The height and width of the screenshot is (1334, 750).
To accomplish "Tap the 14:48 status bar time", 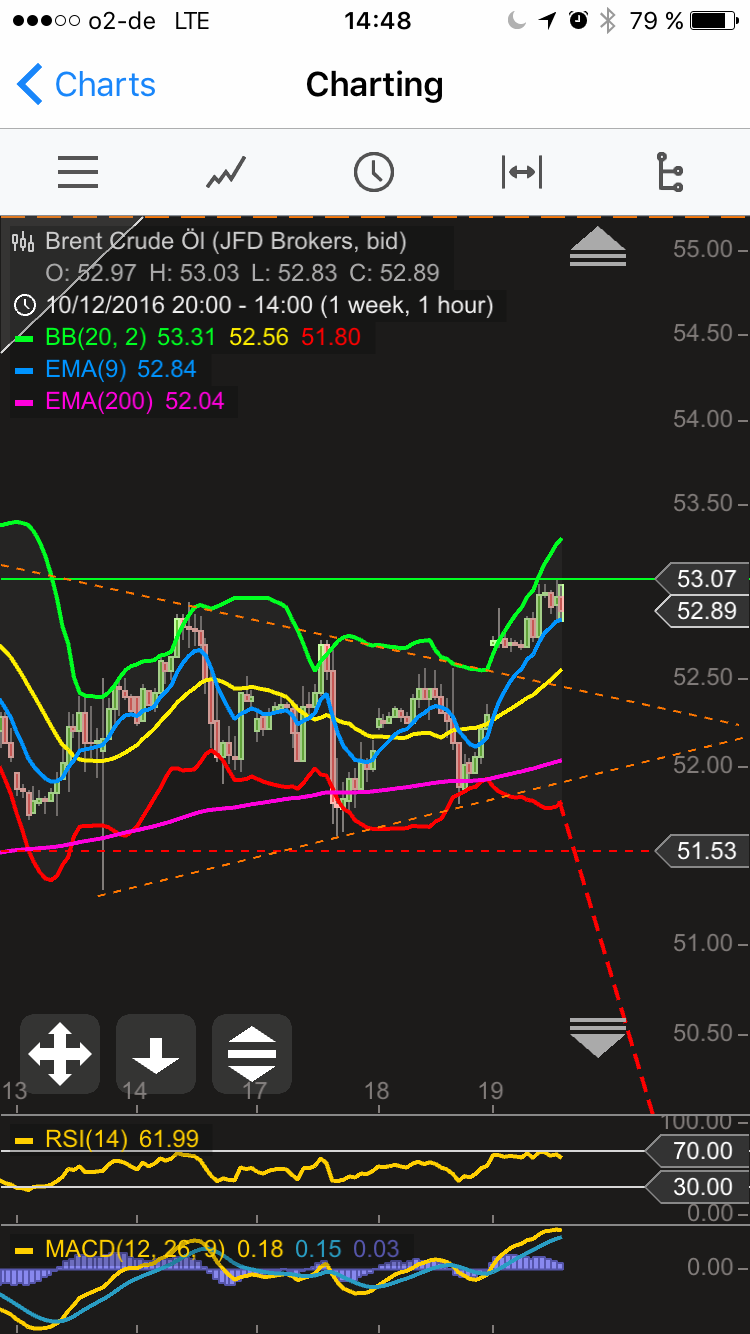I will point(376,20).
